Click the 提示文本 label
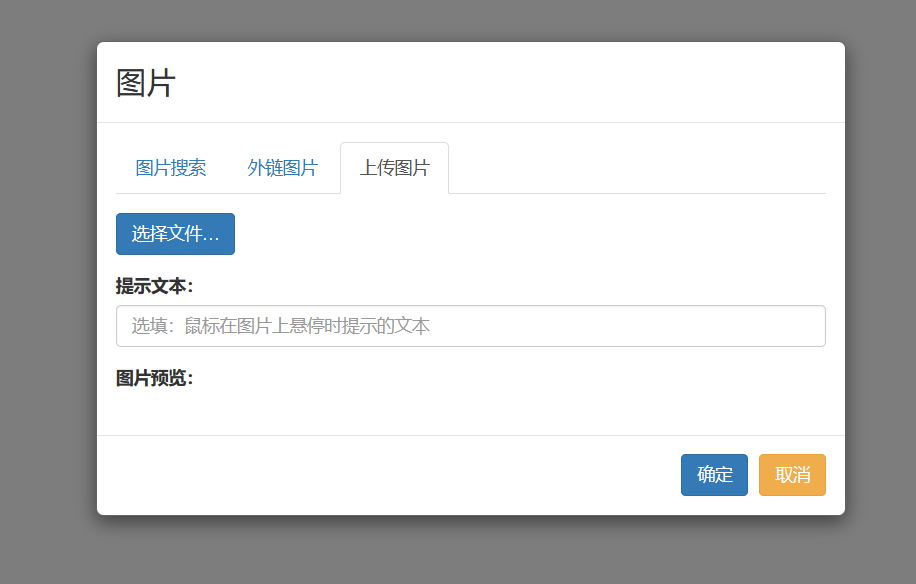The width and height of the screenshot is (916, 584). pos(154,286)
